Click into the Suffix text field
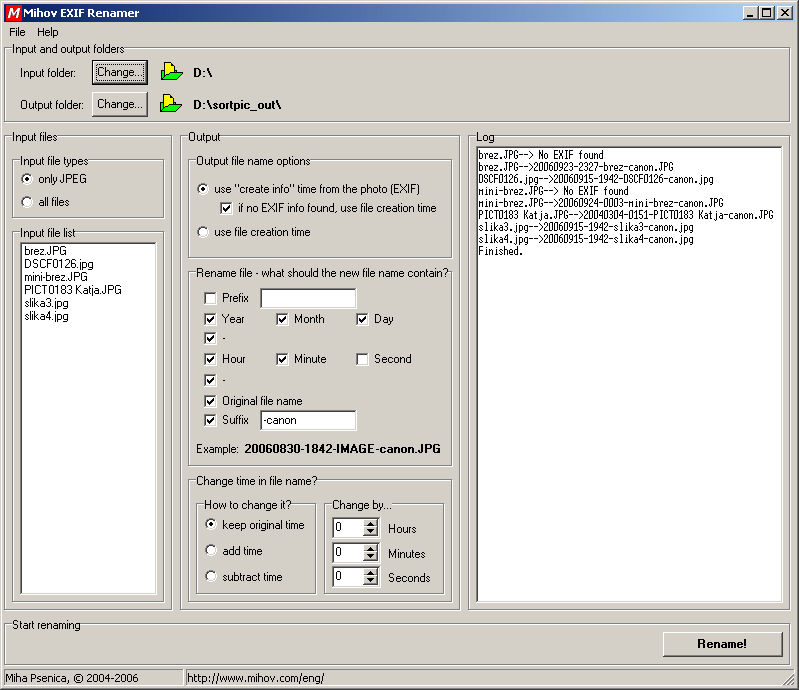 coord(307,420)
